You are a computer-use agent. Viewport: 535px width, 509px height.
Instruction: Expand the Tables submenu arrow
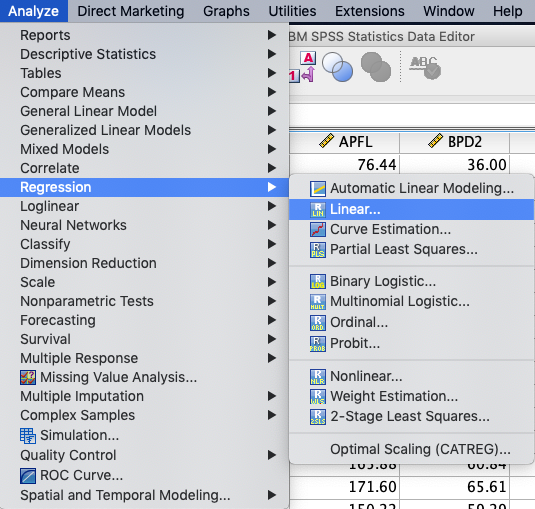(x=272, y=73)
